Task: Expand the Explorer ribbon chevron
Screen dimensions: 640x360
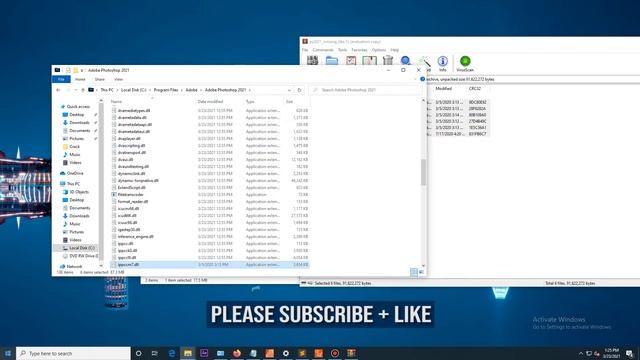Action: tap(416, 79)
